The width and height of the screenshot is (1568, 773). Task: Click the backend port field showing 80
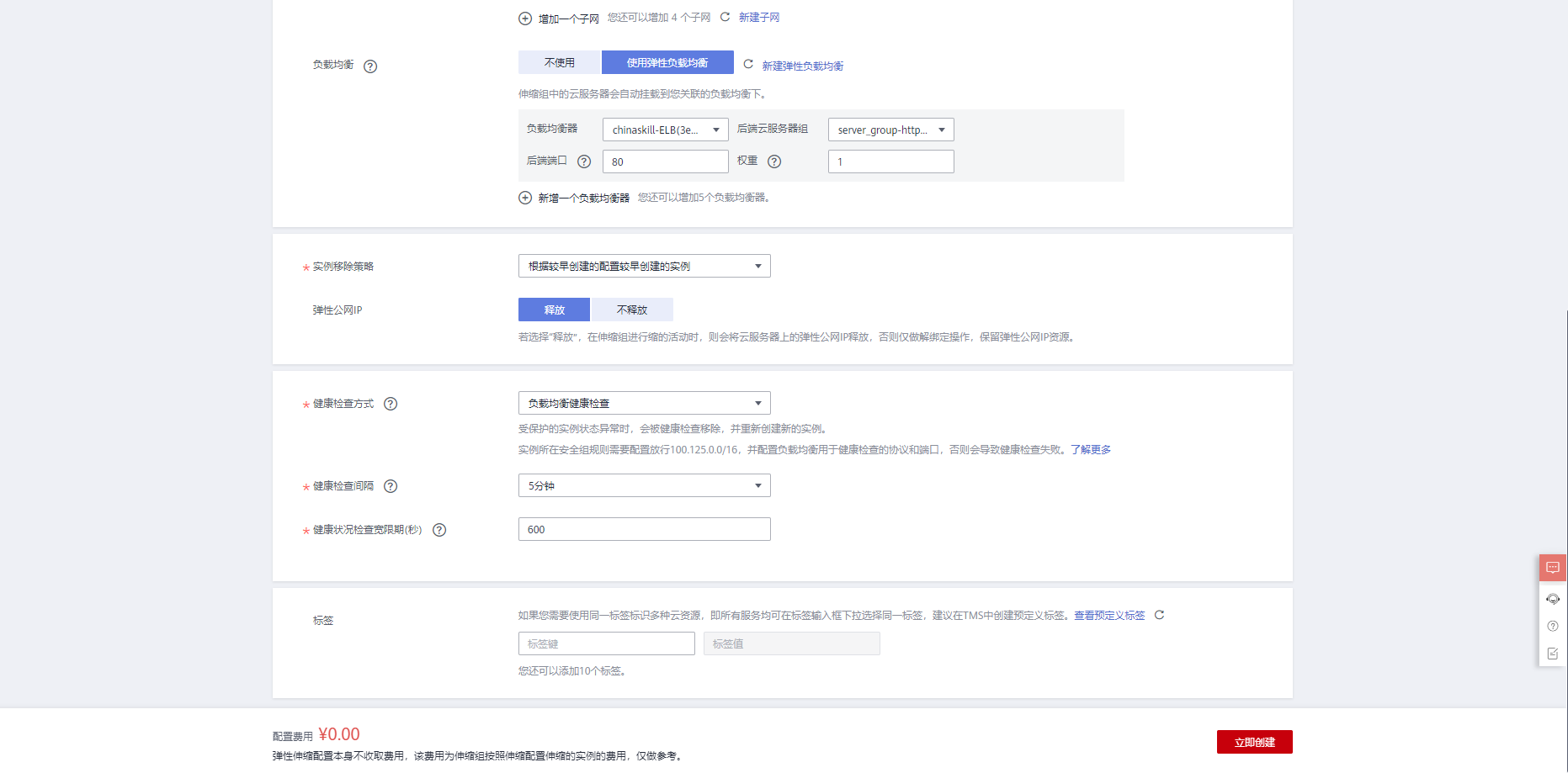665,161
